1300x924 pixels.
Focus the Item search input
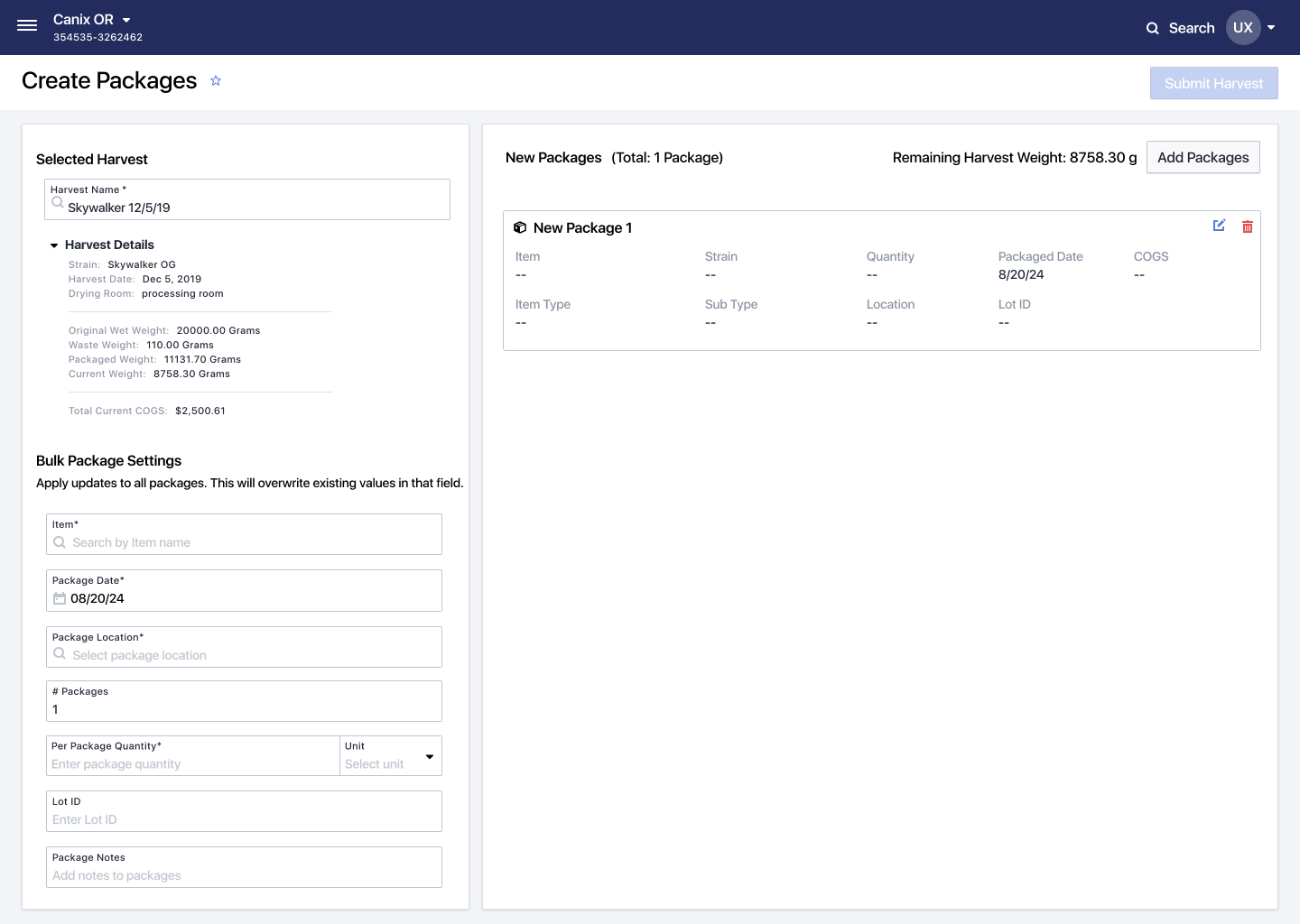(244, 534)
